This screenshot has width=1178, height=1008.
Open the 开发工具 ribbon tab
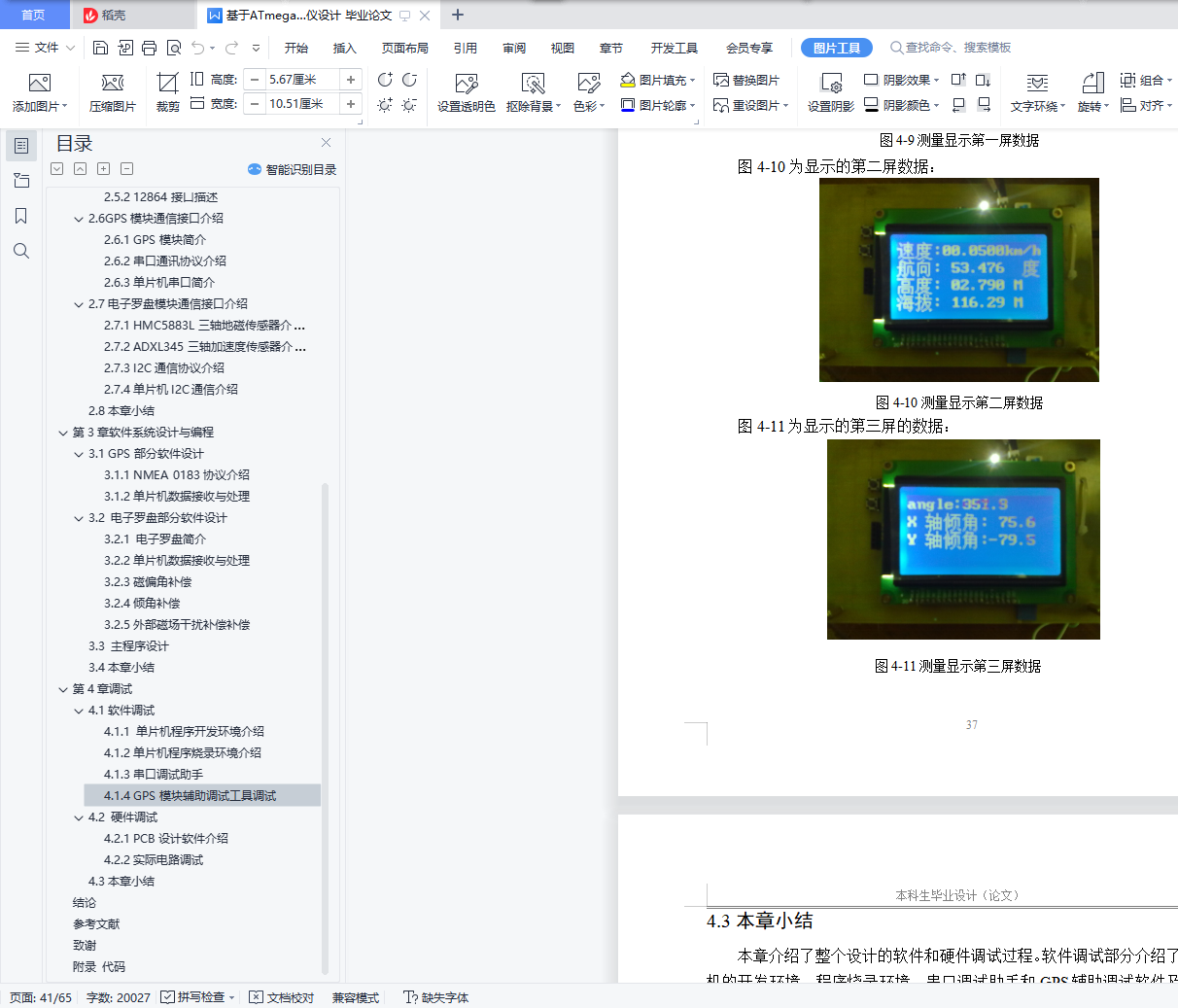(675, 48)
